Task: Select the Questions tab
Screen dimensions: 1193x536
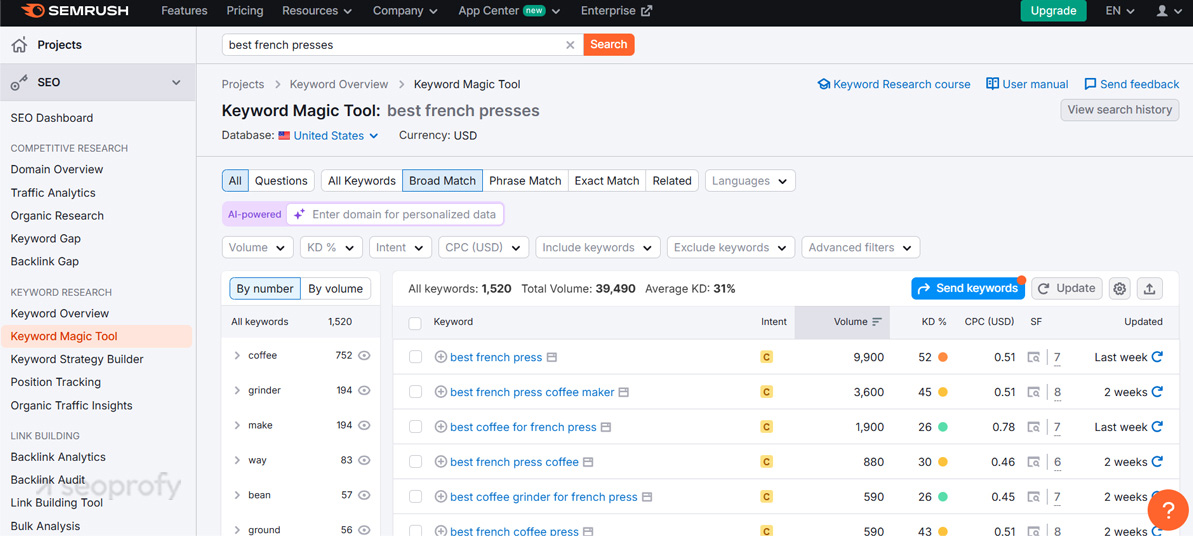Action: pos(282,181)
